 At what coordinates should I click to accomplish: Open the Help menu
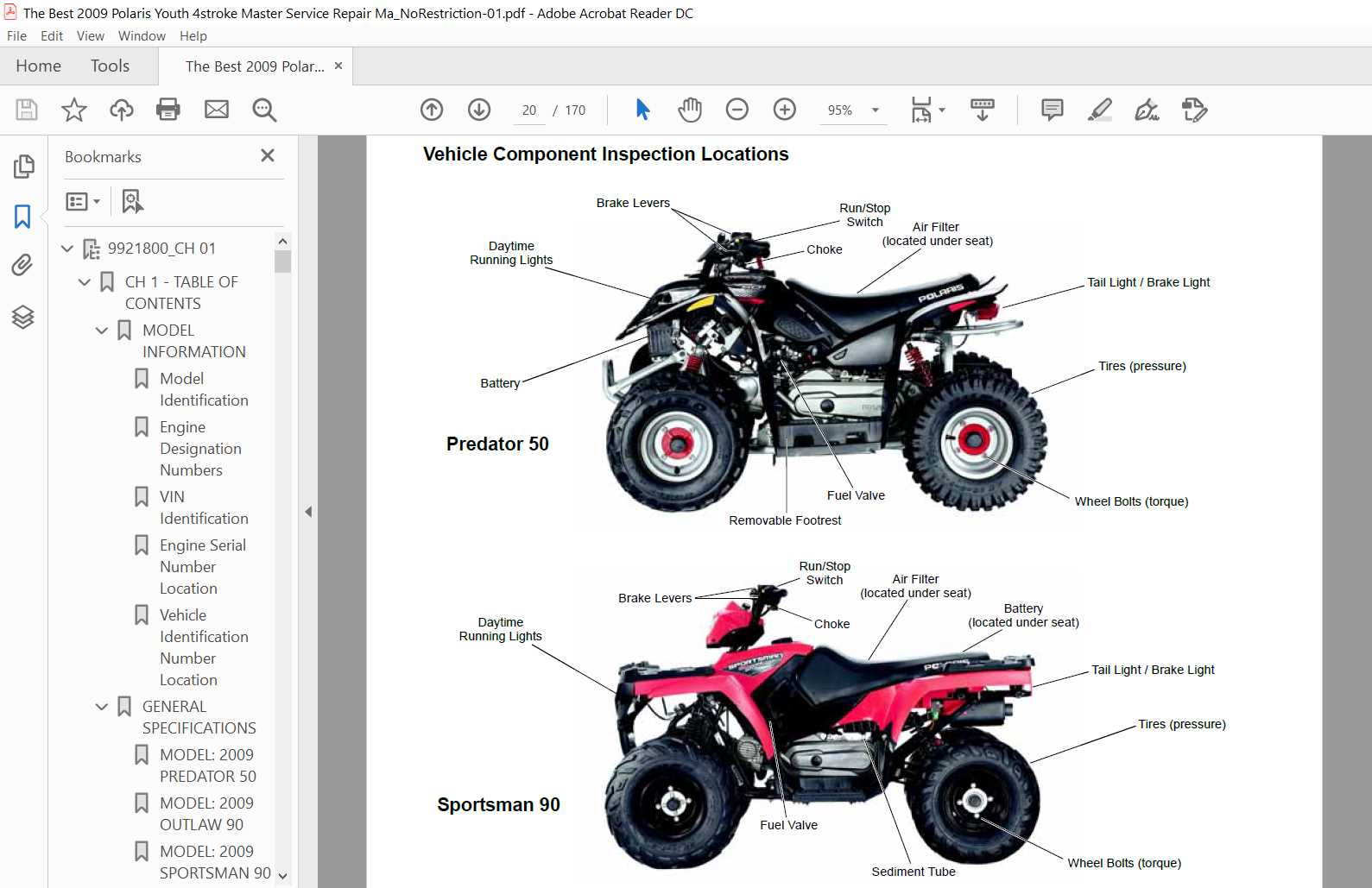tap(193, 36)
